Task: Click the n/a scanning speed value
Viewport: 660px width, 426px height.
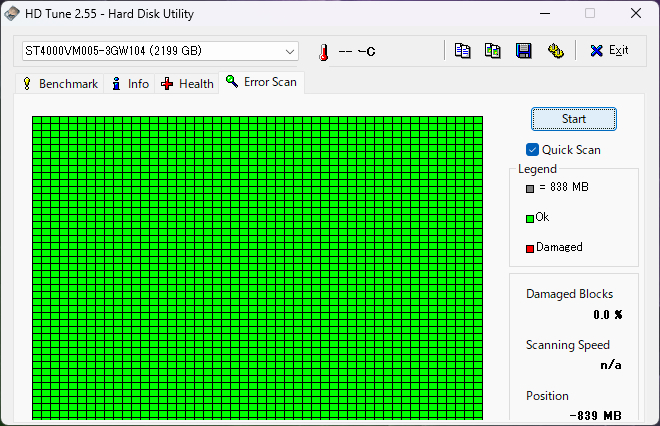Action: click(611, 365)
